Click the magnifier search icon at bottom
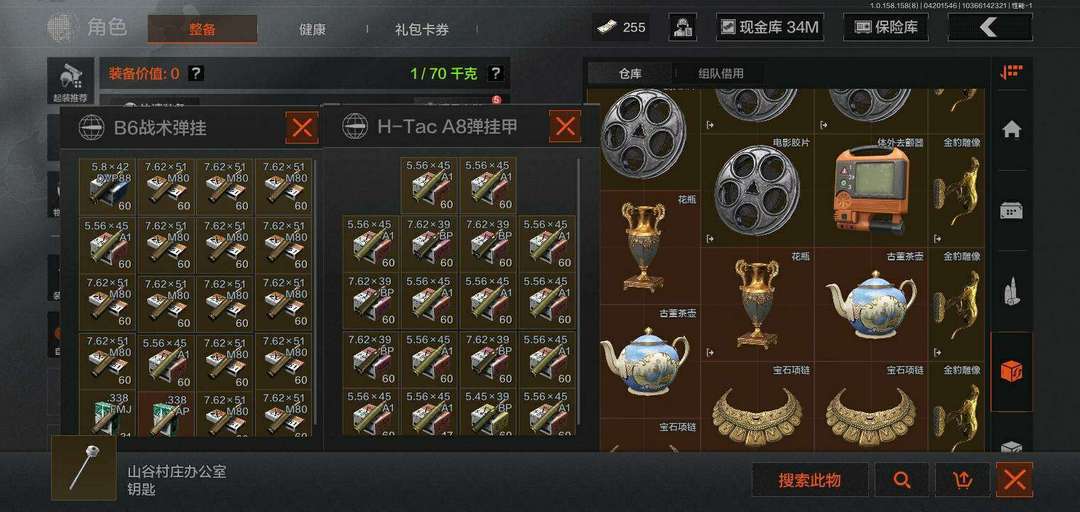This screenshot has height=512, width=1080. coord(902,480)
